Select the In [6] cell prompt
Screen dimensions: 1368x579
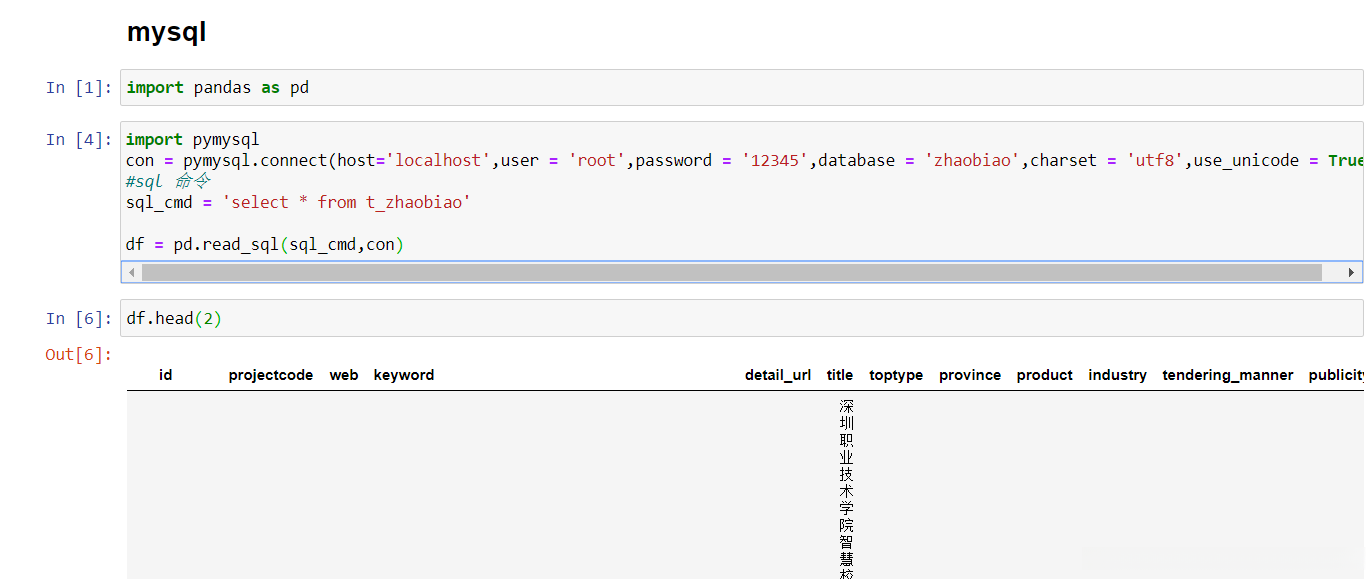(79, 319)
